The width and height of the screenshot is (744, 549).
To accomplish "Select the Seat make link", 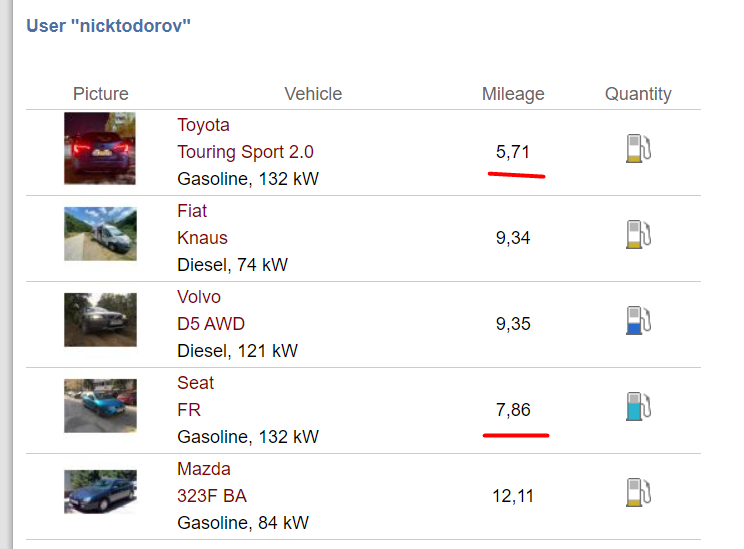I will pos(195,383).
